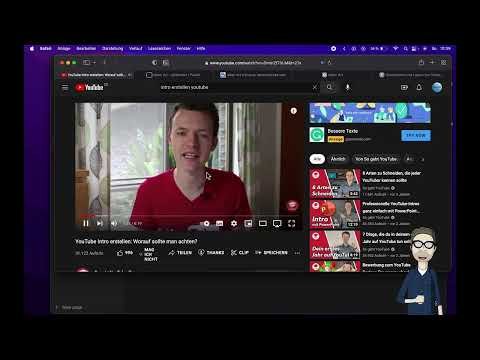Select the 'Alle' filter chip
Screen dimensions: 480x360
click(317, 159)
